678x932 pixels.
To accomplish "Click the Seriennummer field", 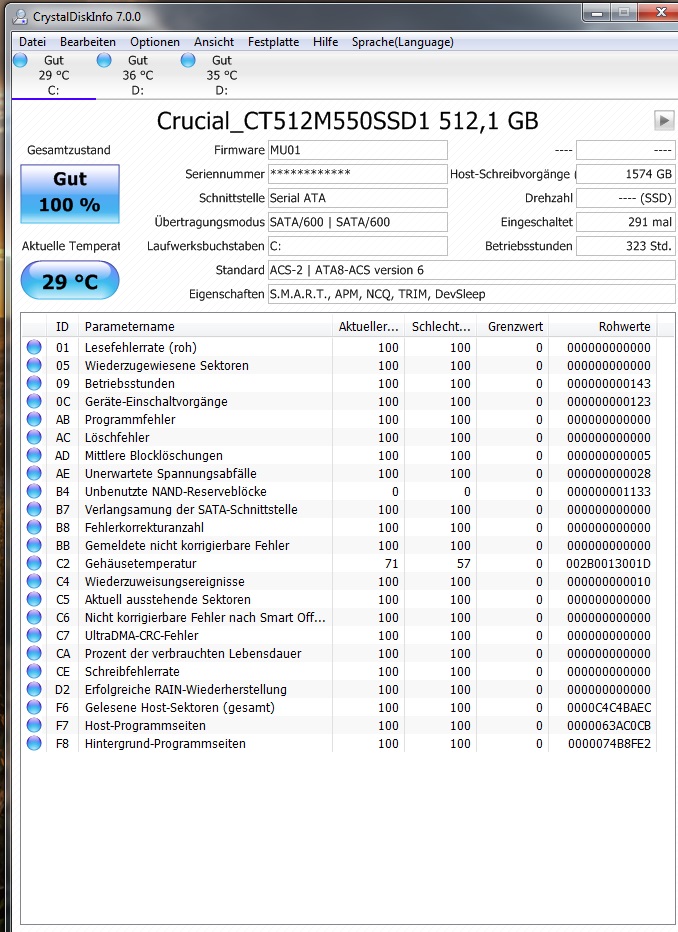I will click(358, 174).
